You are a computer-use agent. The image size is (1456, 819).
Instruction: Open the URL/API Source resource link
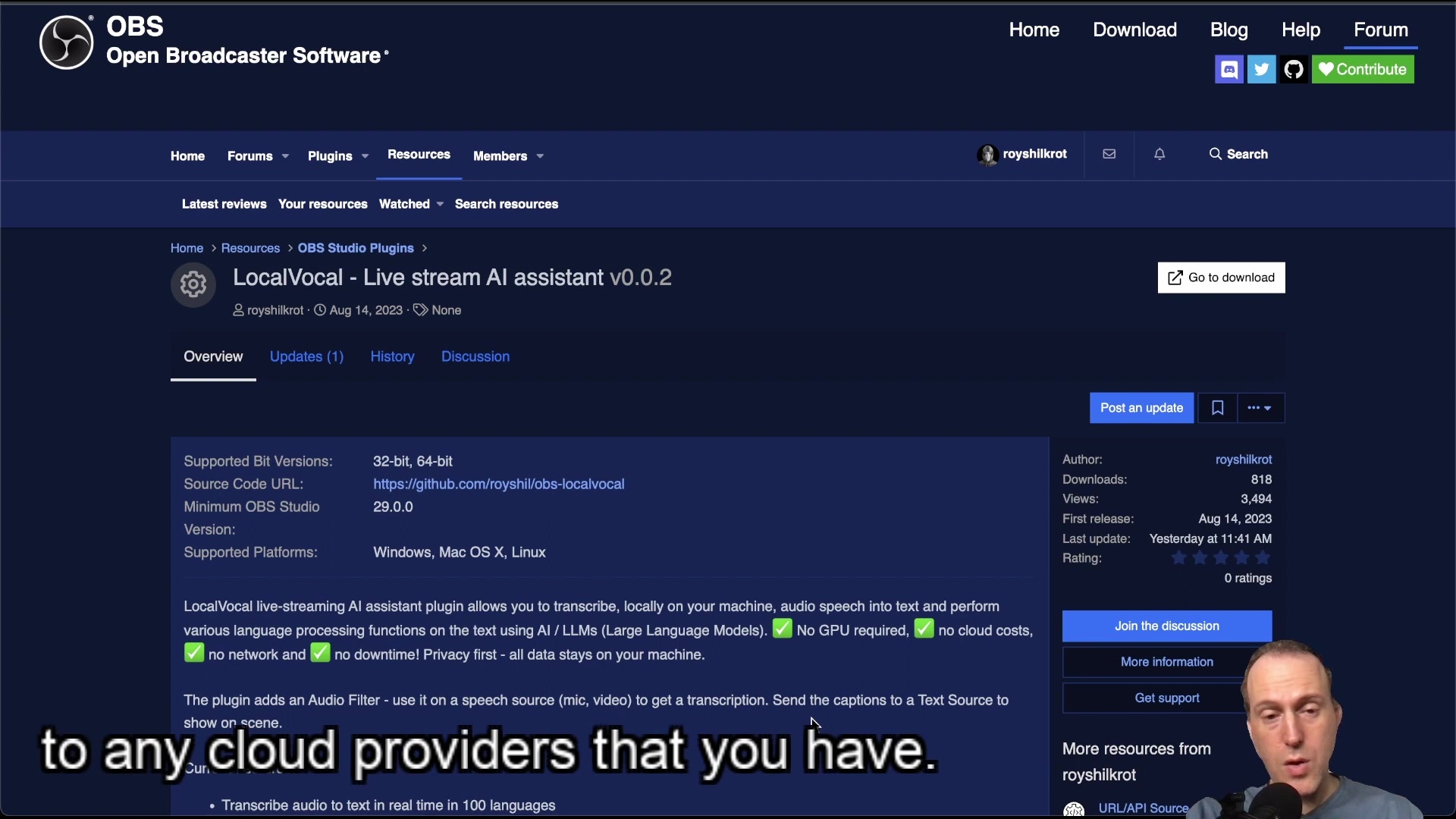pos(1143,808)
